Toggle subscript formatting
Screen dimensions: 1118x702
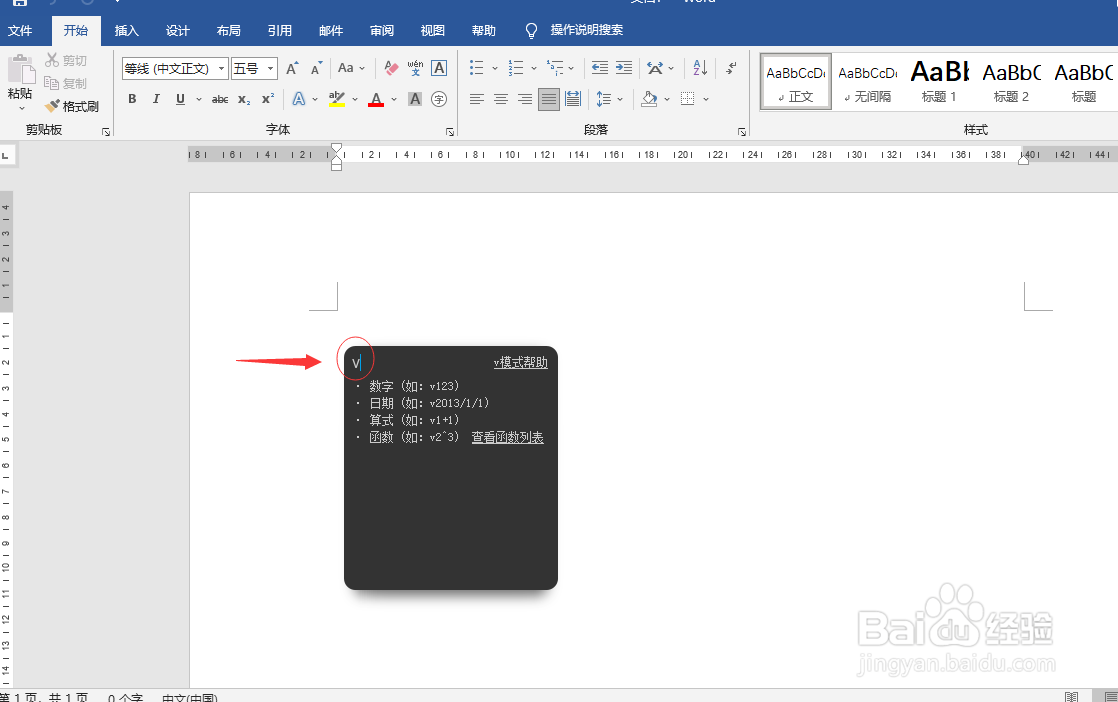coord(244,99)
